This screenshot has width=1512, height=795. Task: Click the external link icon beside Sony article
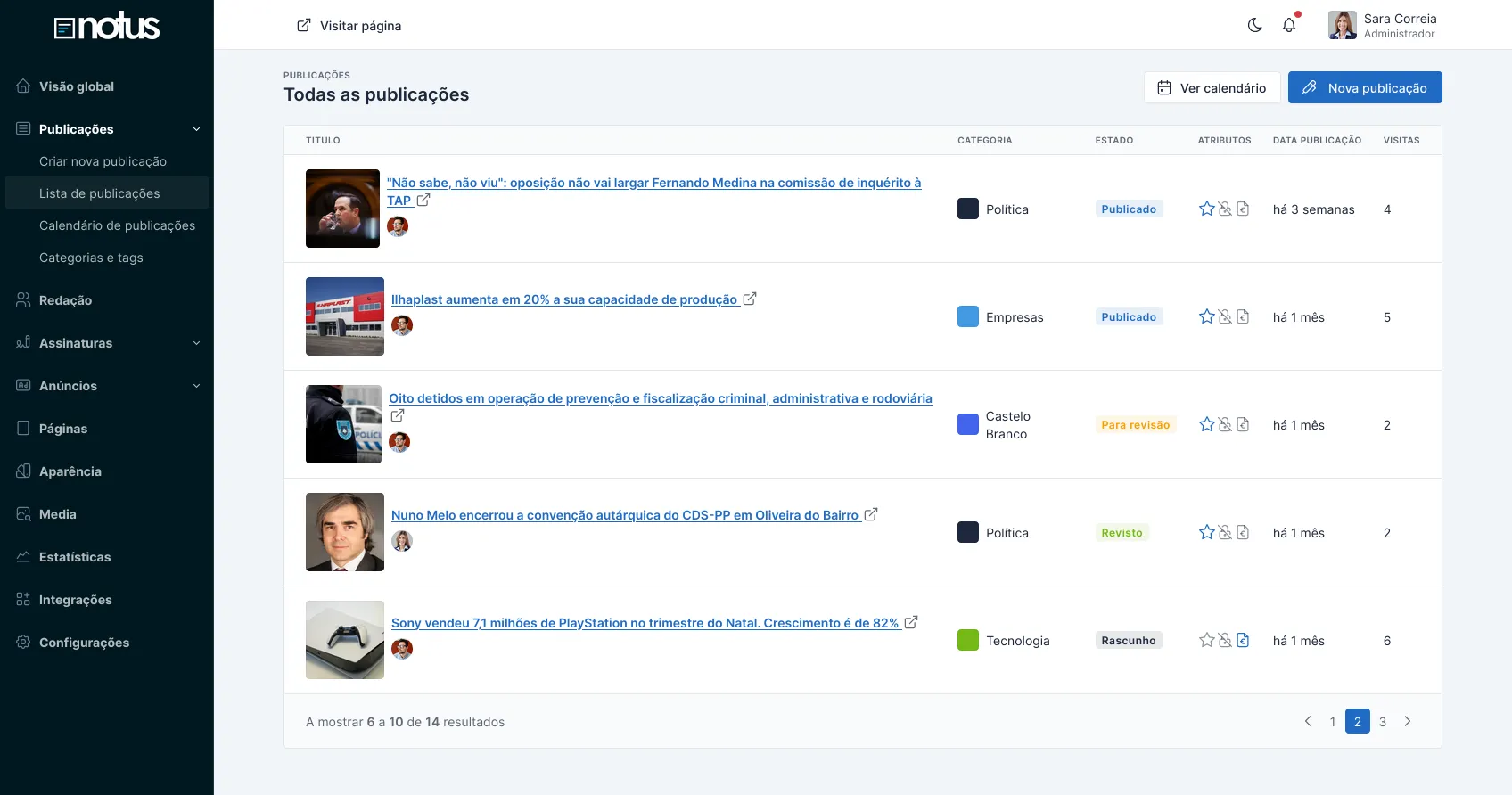(x=911, y=623)
